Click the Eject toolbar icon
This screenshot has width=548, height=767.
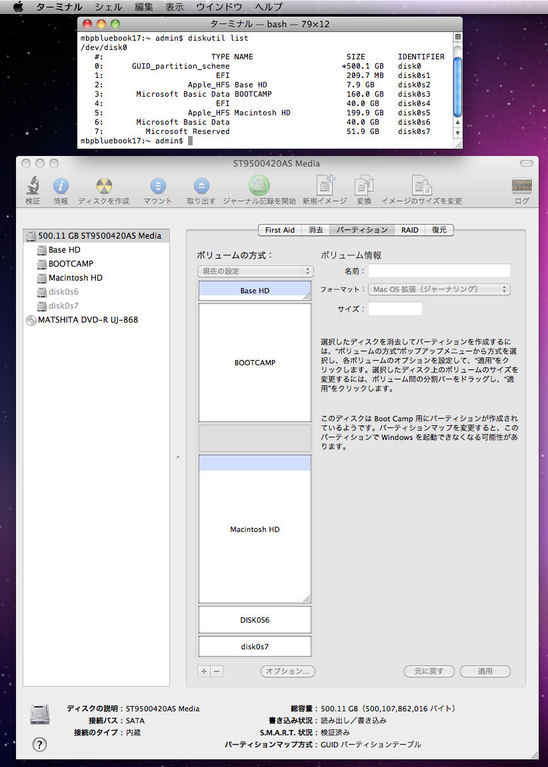201,186
